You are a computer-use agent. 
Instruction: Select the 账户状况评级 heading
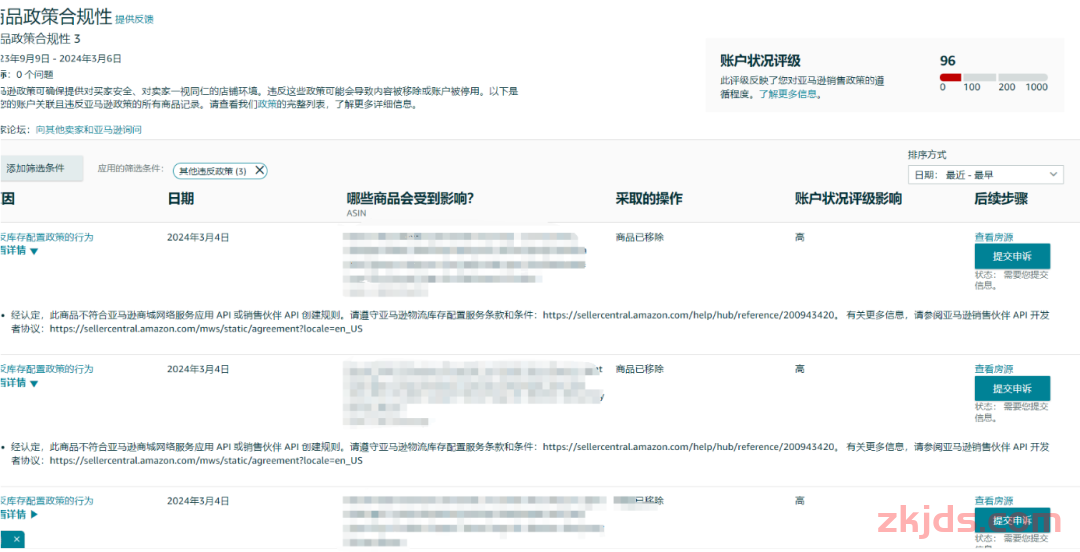tap(760, 61)
